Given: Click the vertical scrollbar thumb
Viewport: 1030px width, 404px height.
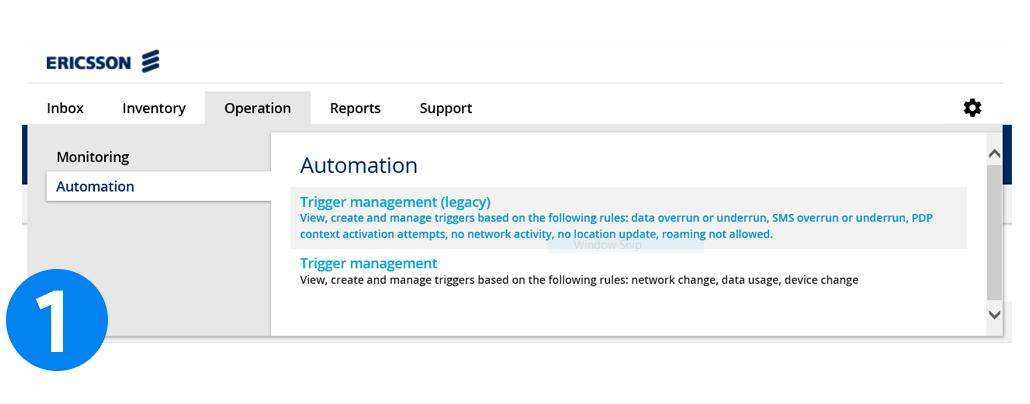Looking at the screenshot, I should coord(995,231).
